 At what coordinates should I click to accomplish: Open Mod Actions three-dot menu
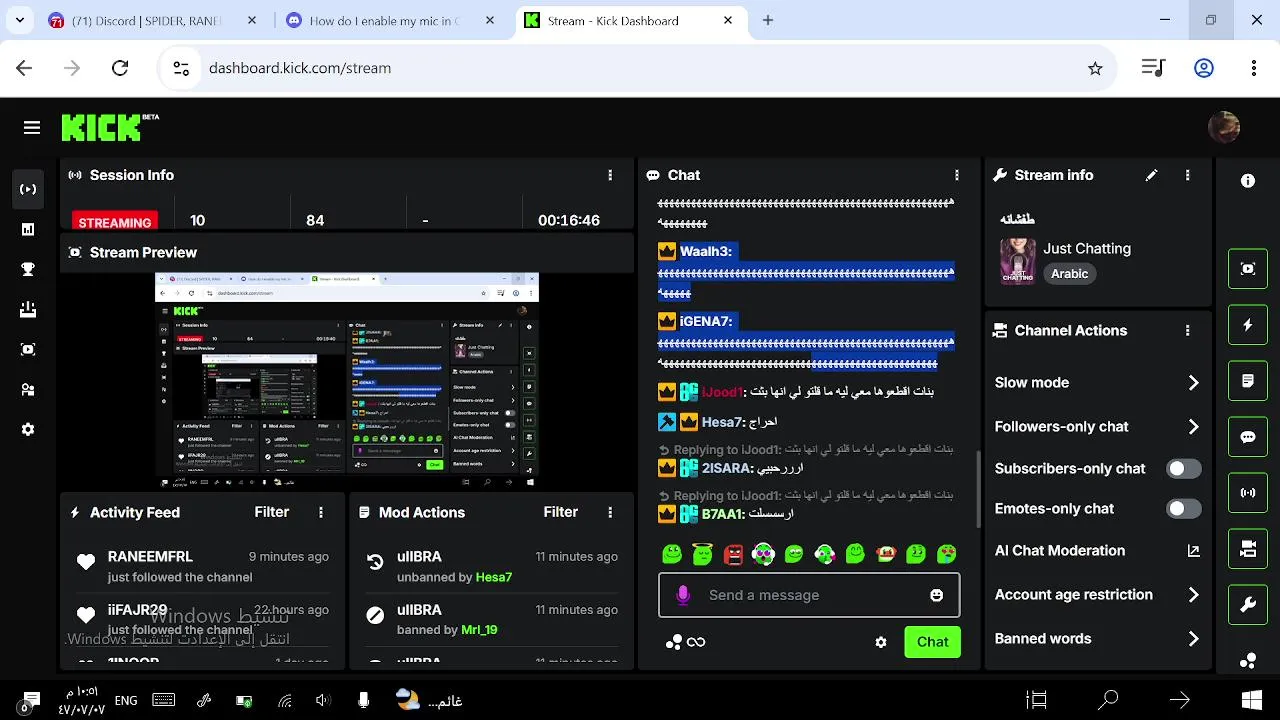pos(610,512)
